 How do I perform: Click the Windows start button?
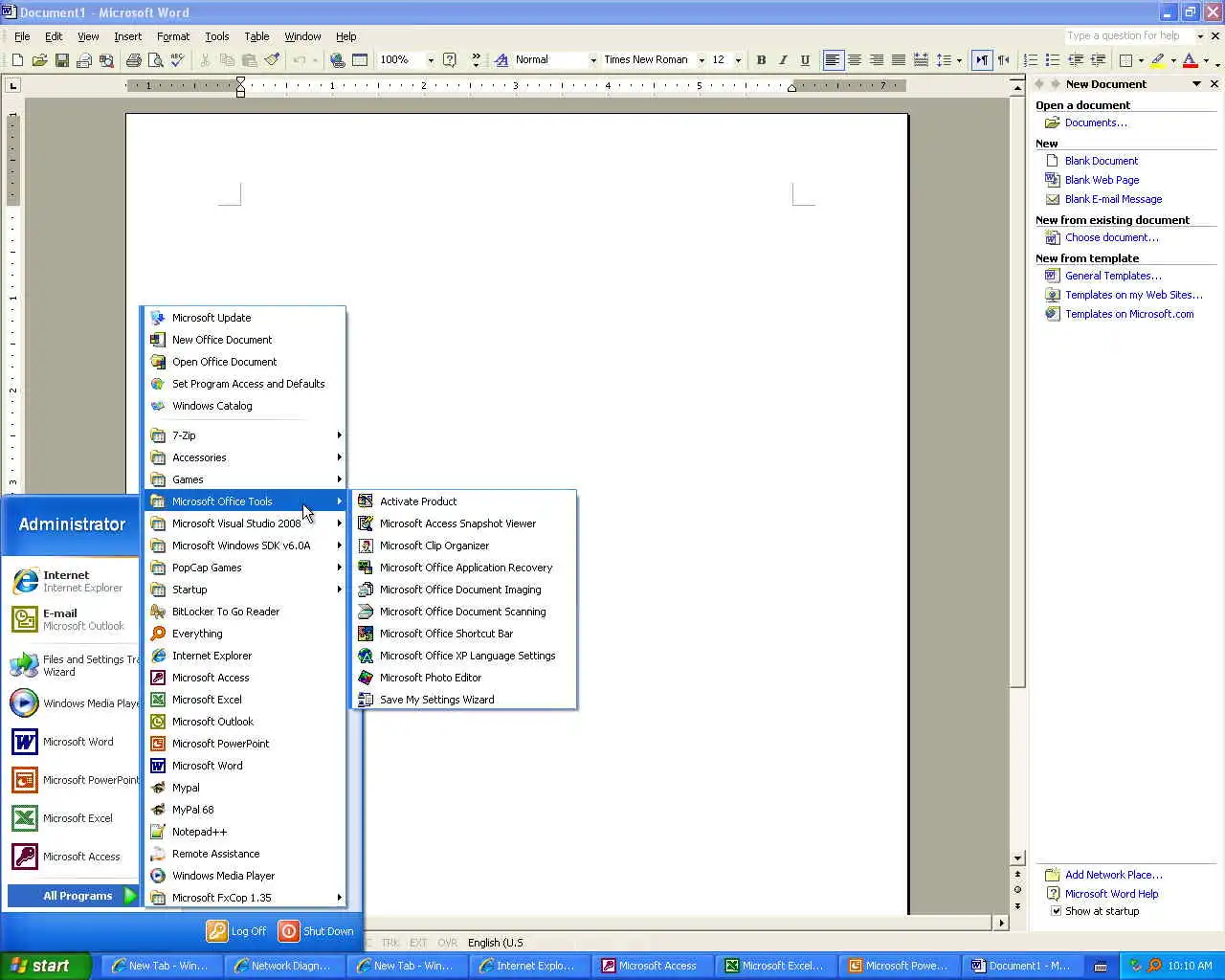click(45, 966)
